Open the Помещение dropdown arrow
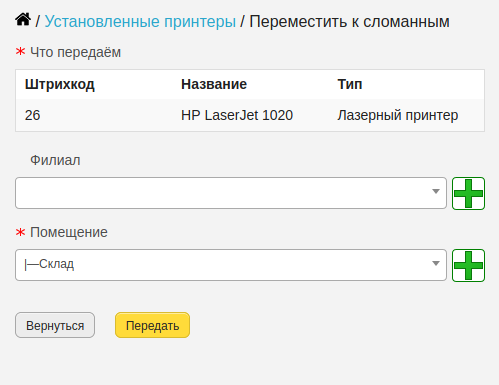The height and width of the screenshot is (385, 499). (x=435, y=263)
